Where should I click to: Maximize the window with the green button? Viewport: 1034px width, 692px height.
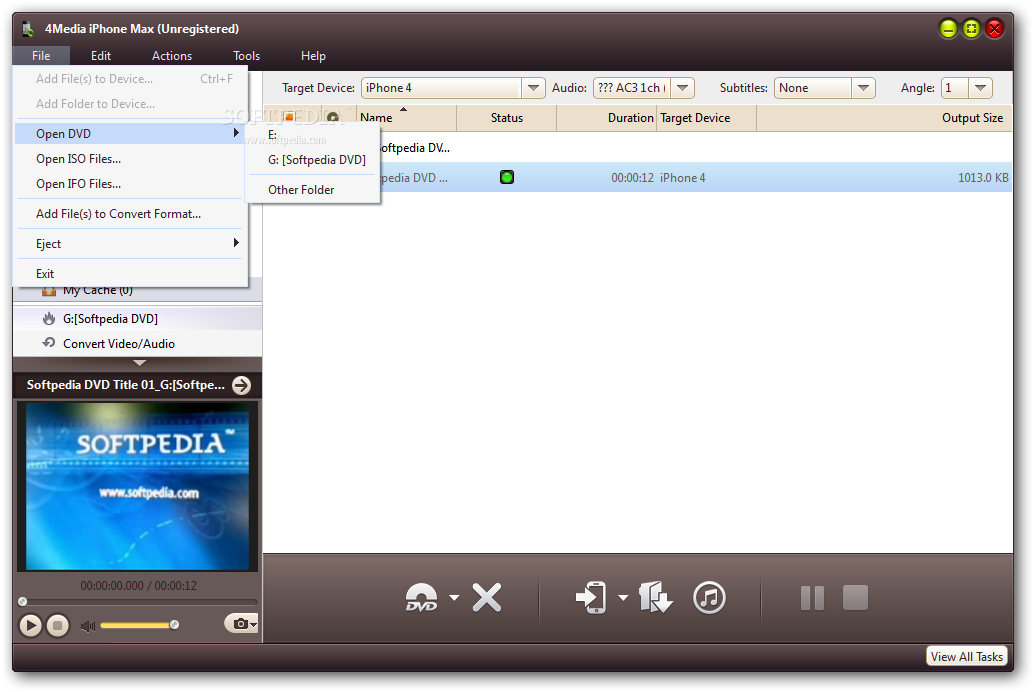971,28
